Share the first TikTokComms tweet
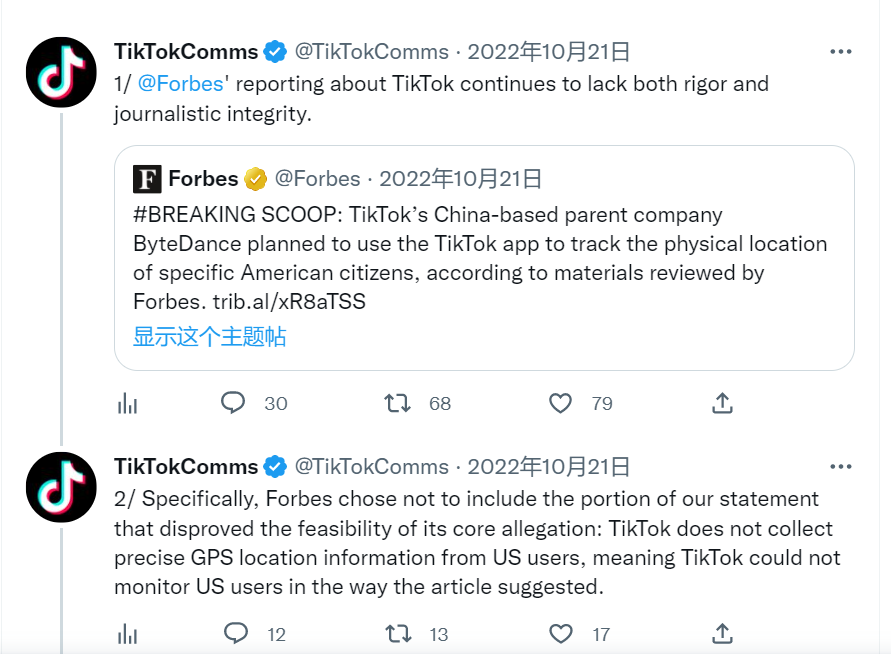 click(x=722, y=403)
